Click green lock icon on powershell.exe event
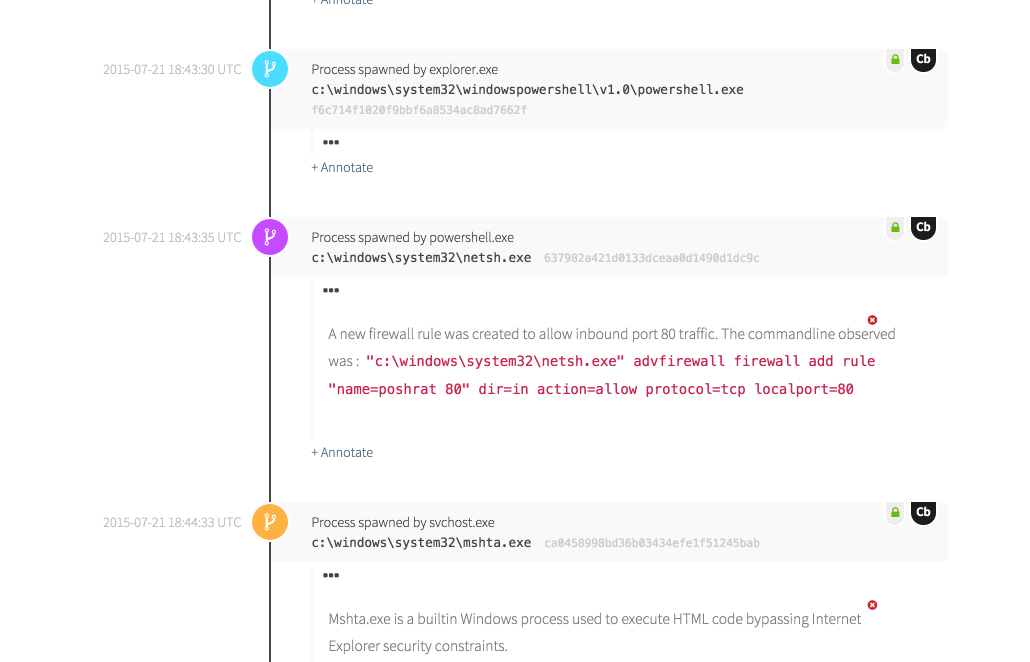 [895, 60]
